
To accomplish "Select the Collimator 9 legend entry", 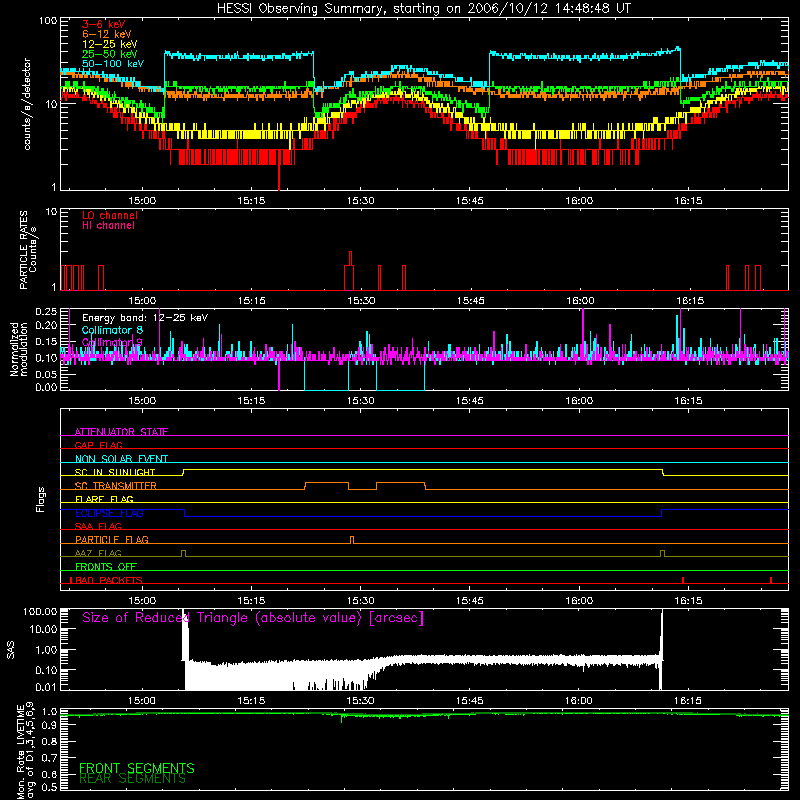I will 112,342.
